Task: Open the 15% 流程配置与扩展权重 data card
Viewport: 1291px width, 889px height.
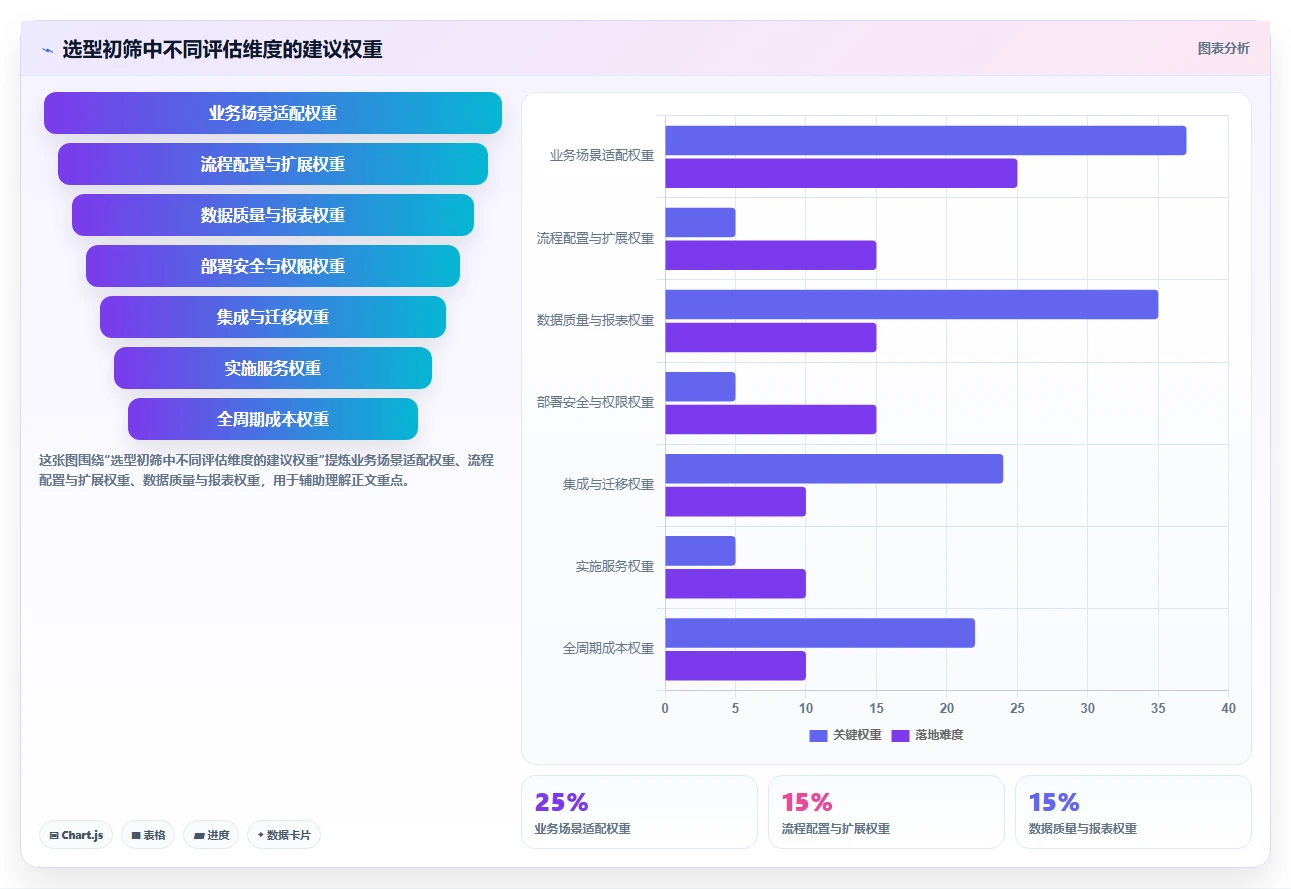Action: coord(886,812)
